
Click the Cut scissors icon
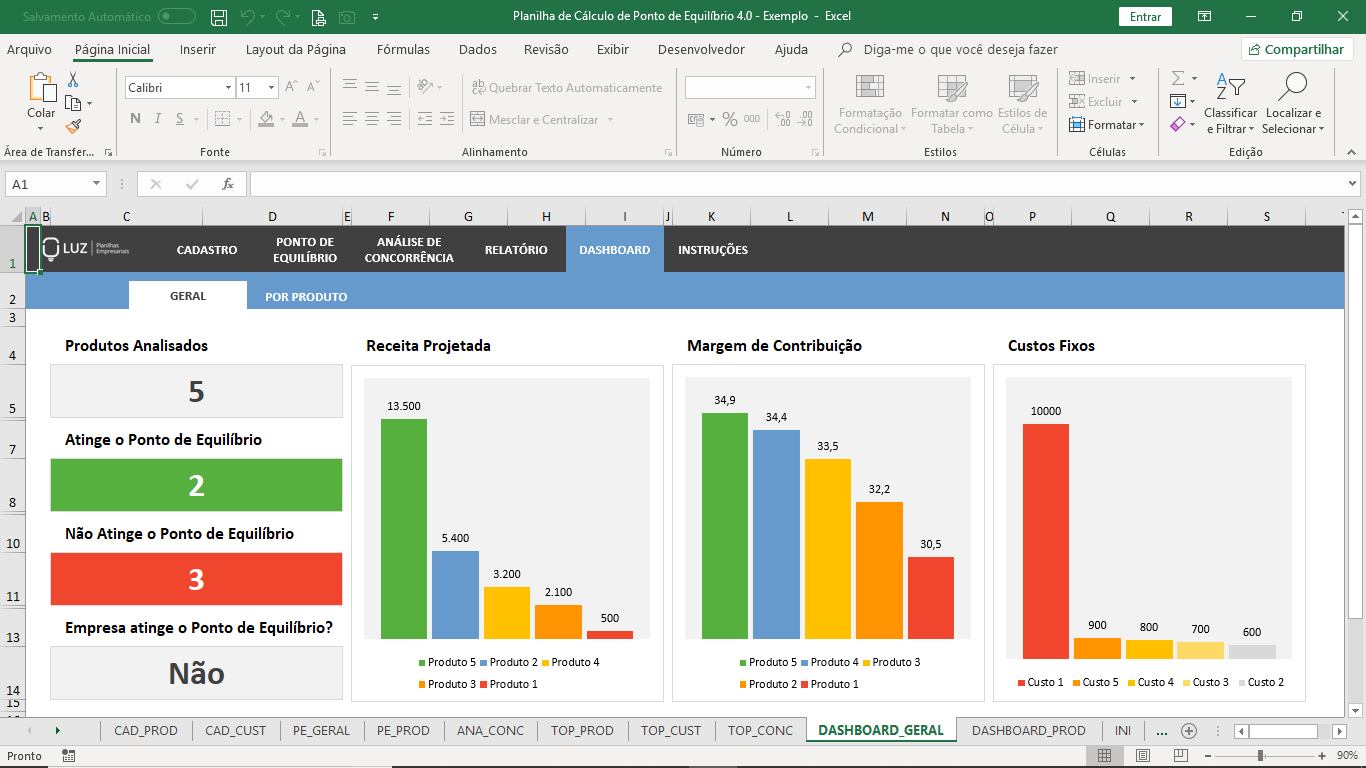point(73,80)
